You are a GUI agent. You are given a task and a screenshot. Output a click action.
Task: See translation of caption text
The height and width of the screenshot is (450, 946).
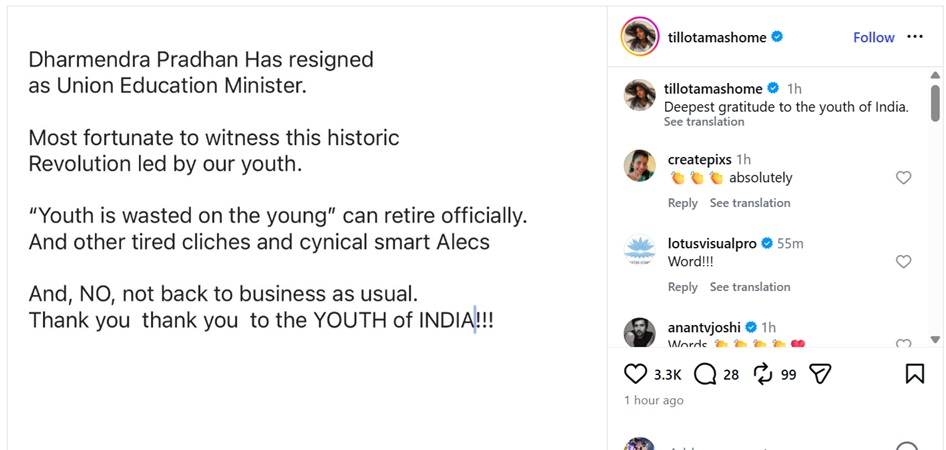[703, 122]
